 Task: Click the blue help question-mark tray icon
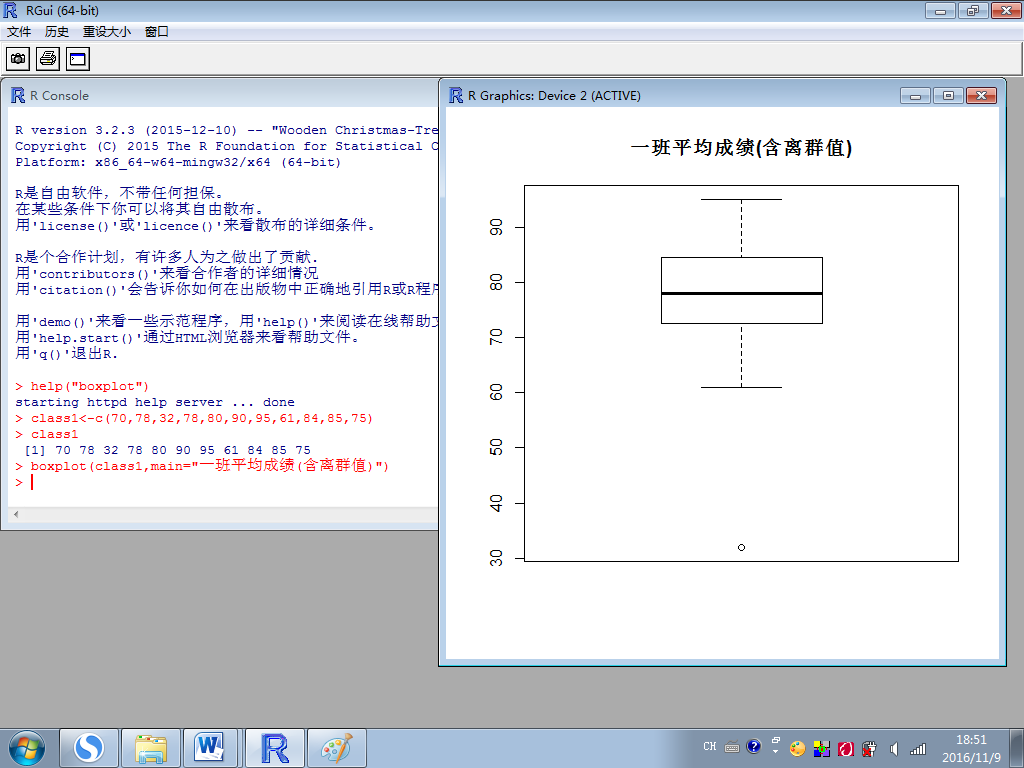click(753, 746)
